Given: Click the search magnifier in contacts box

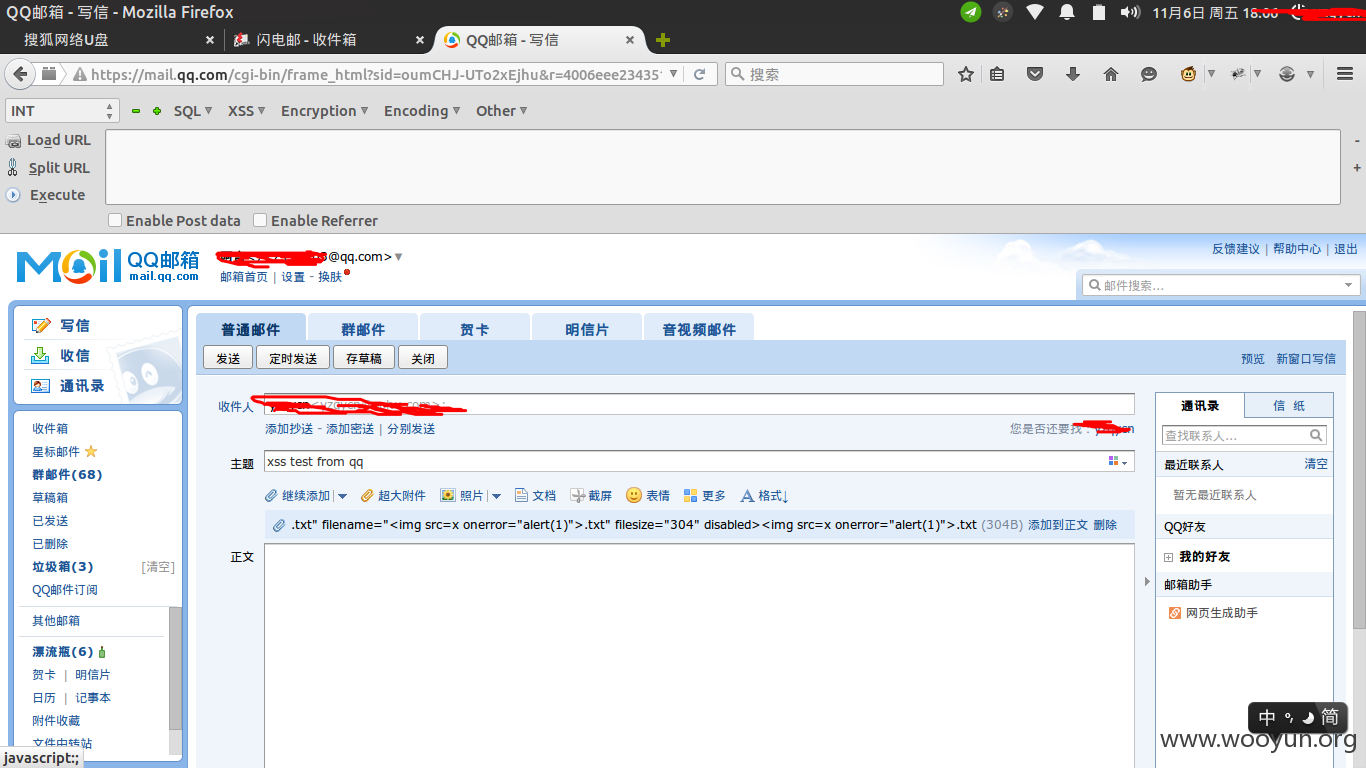Looking at the screenshot, I should coord(1316,435).
